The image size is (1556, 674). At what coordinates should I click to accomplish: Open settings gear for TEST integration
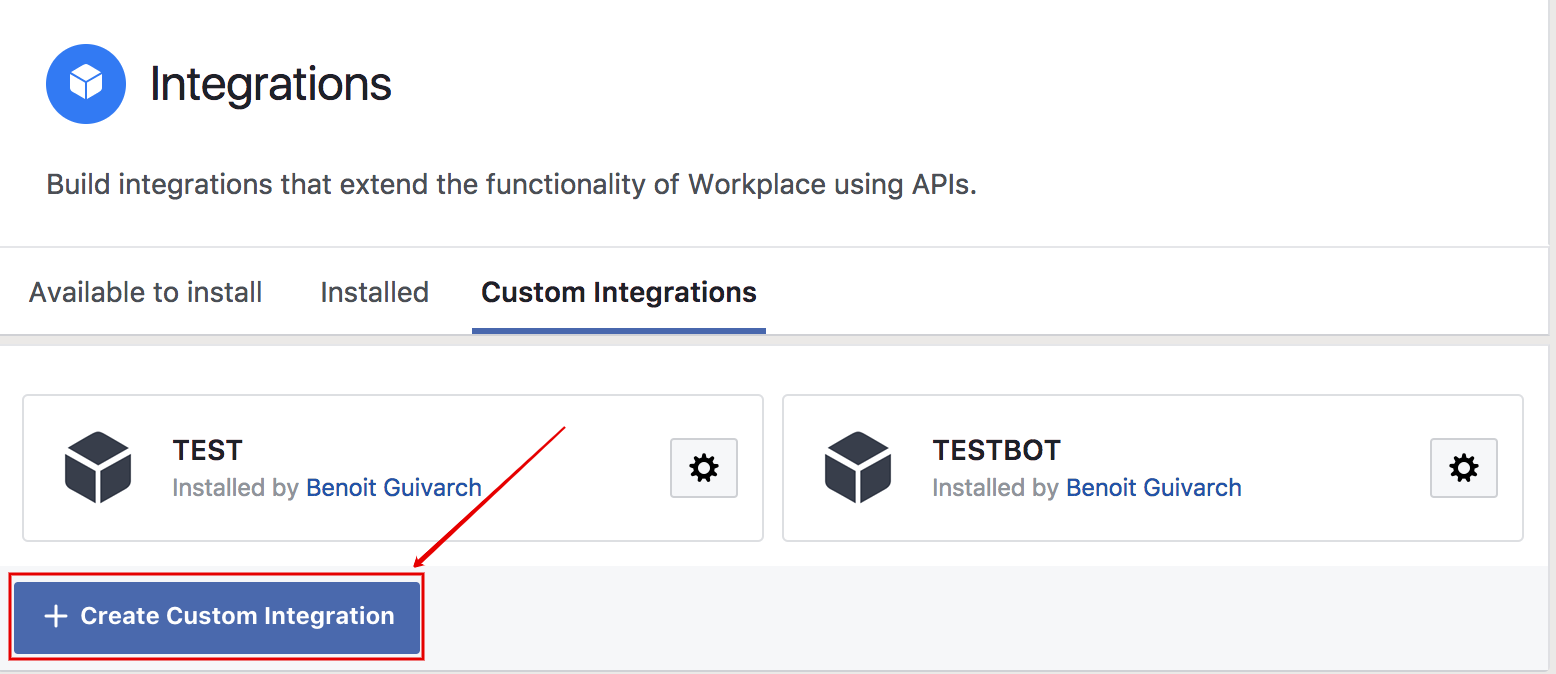tap(704, 468)
